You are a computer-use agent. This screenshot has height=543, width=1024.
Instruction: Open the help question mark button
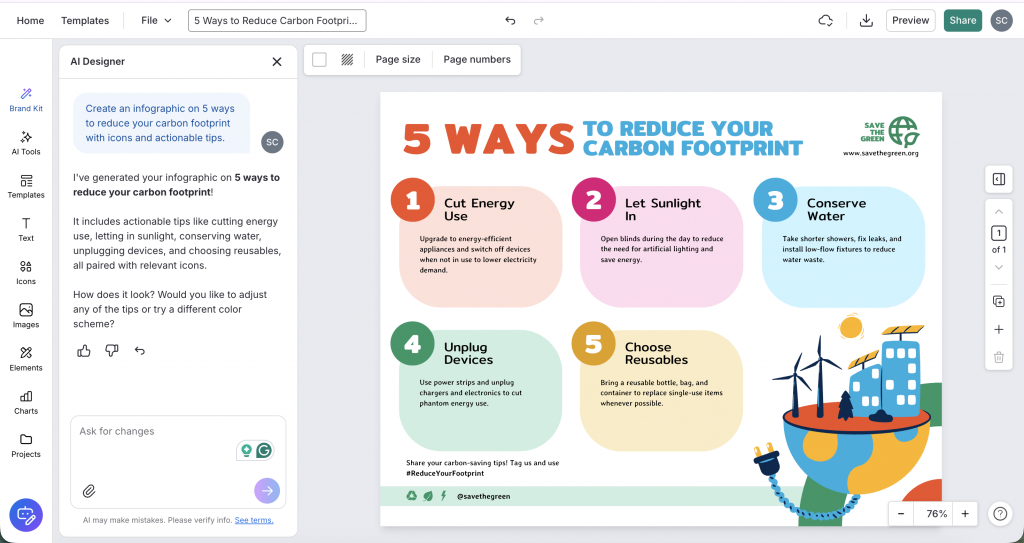click(x=1000, y=514)
